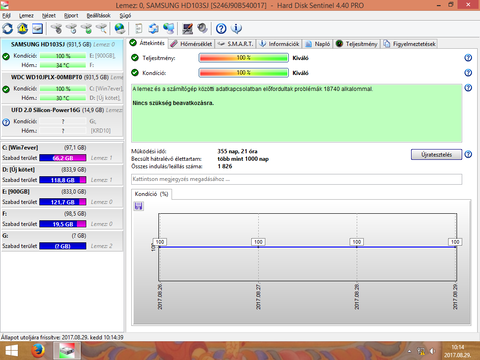Open help from the toolbar question icon
Screen dimensions: 480x360
click(x=221, y=29)
